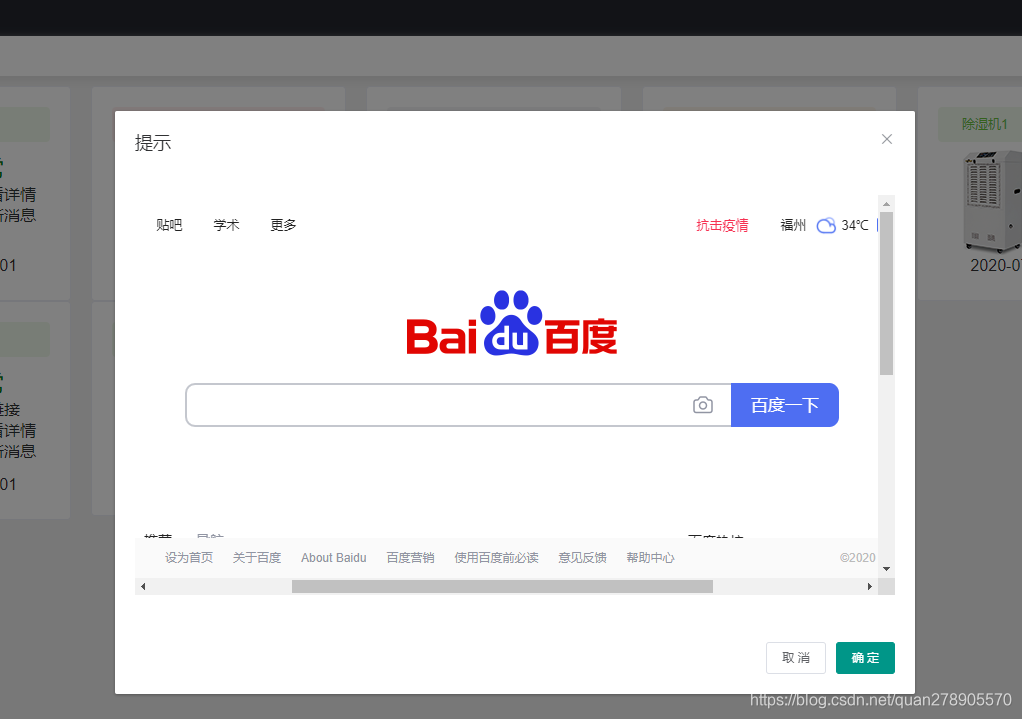The height and width of the screenshot is (719, 1022).
Task: Click the ©2020 footer text
Action: point(857,558)
